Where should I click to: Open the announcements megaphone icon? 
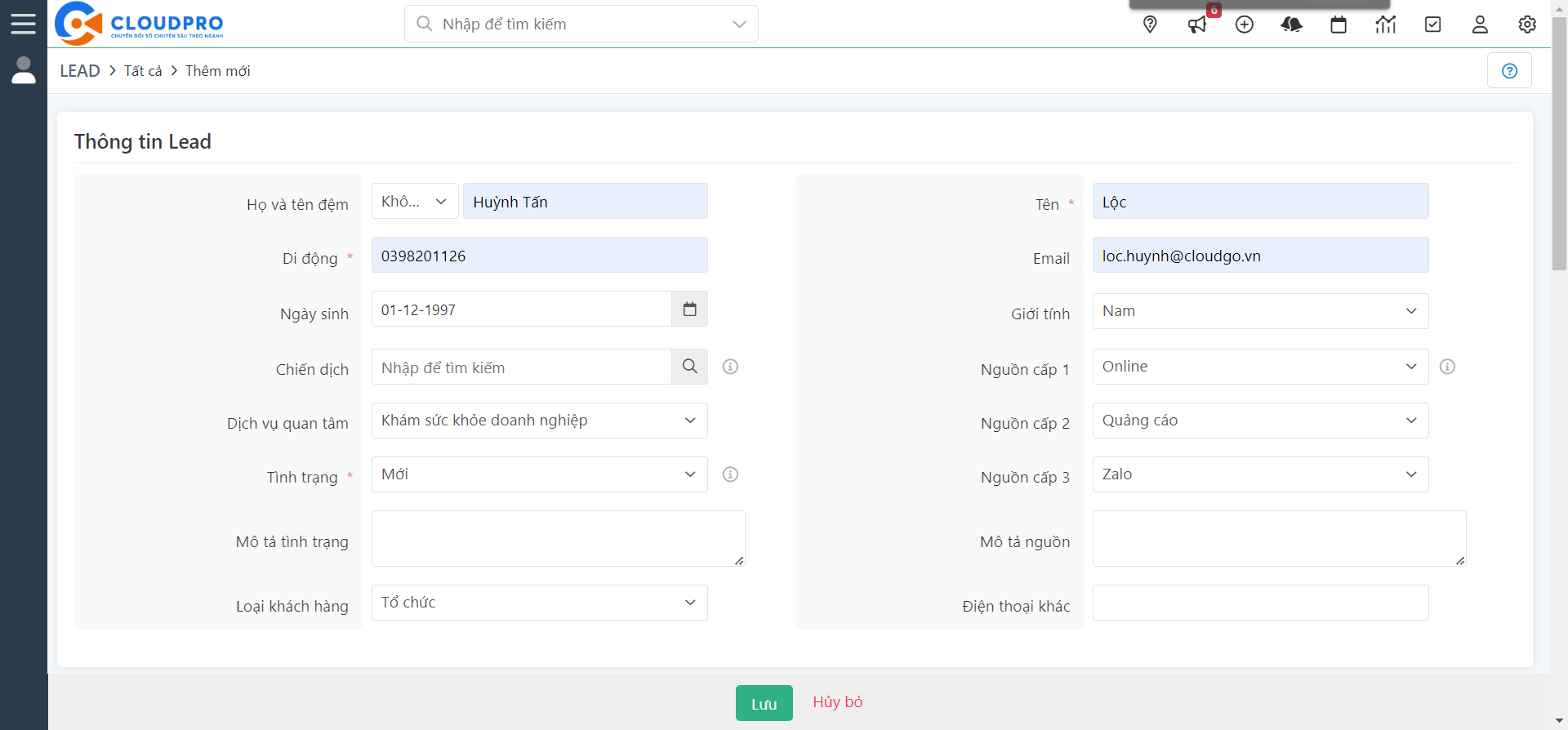[1197, 24]
